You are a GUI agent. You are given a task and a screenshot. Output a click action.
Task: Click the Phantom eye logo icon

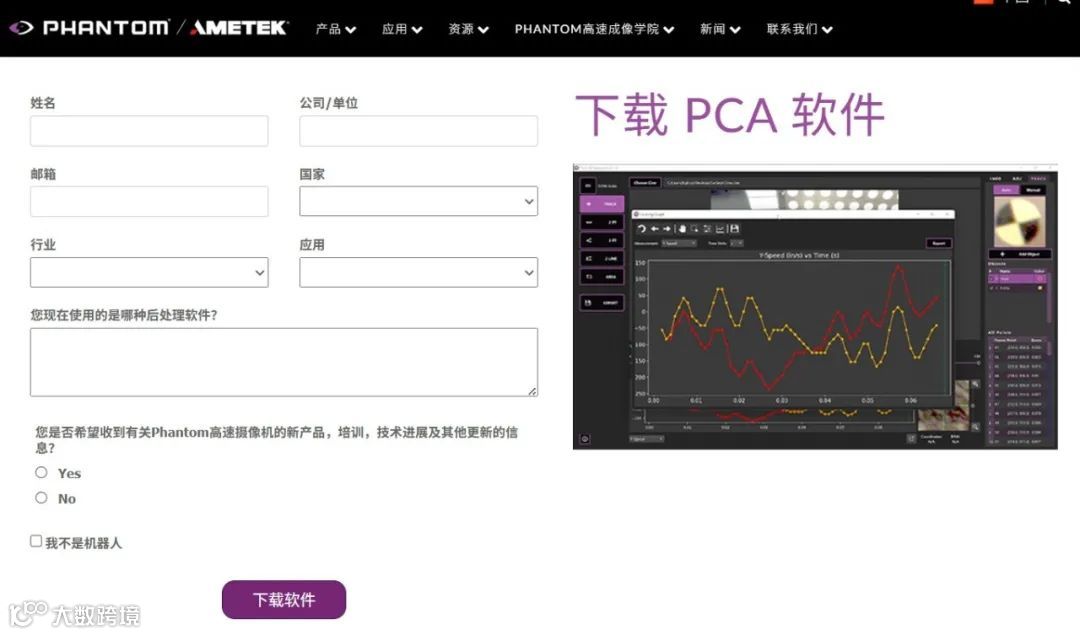point(21,28)
